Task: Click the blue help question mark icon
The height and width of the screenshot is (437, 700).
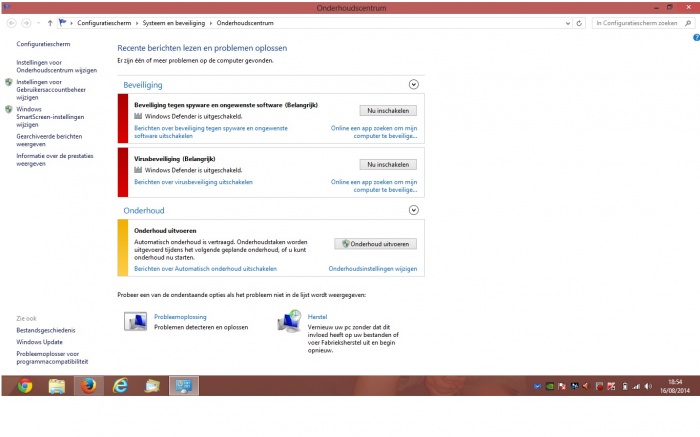Action: point(696,38)
